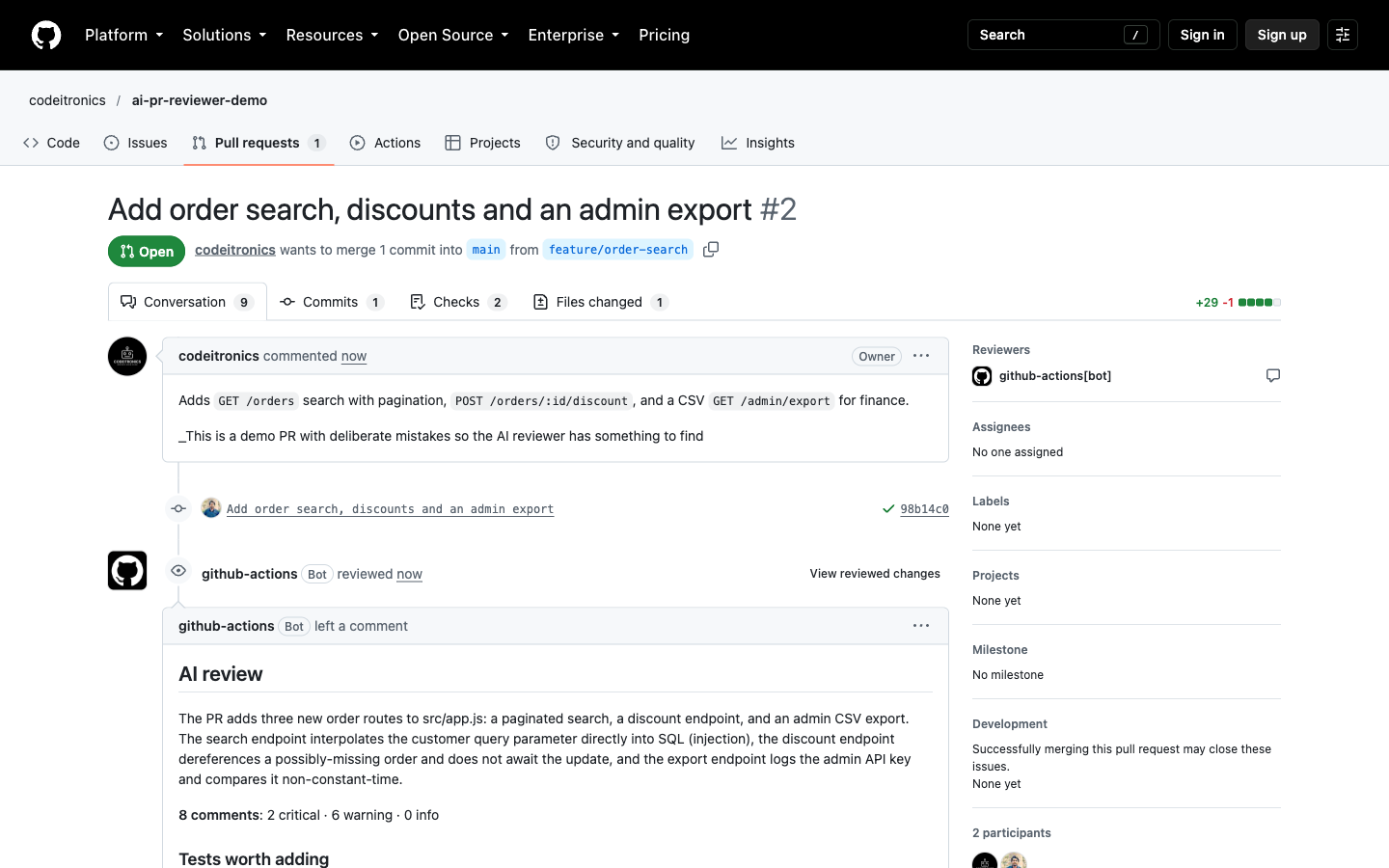The height and width of the screenshot is (868, 1389).
Task: Open the global navigation settings icon
Action: pyautogui.click(x=1343, y=35)
